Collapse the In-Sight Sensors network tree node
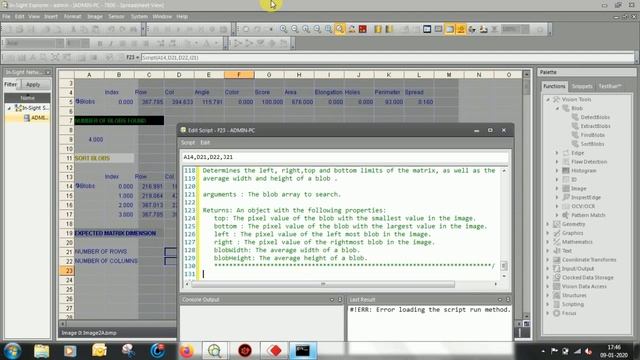The height and width of the screenshot is (360, 640). tap(9, 108)
